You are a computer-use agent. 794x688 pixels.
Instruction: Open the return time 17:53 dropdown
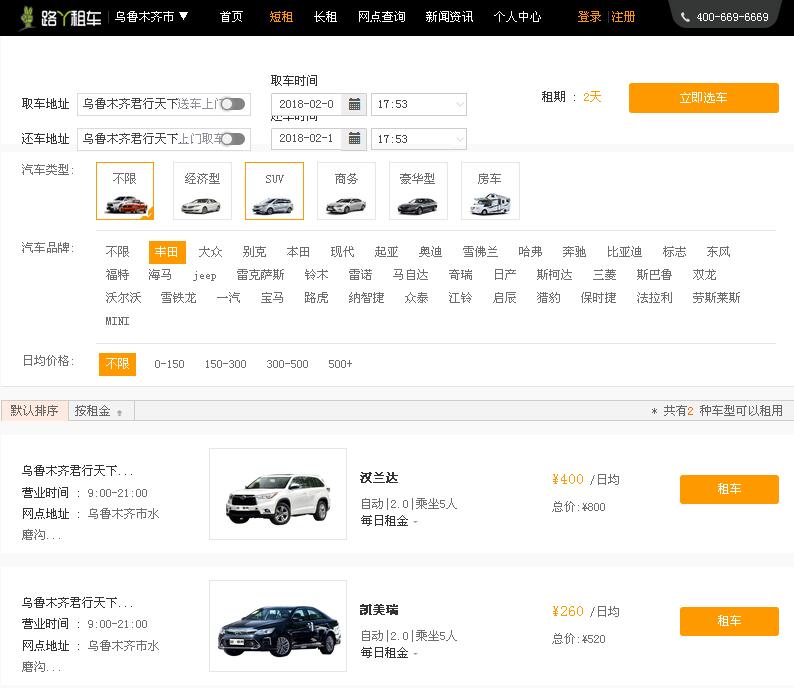coord(418,139)
